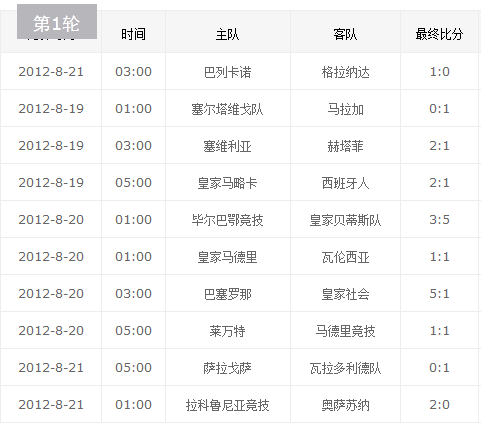481x423 pixels.
Task: Click 瓦伦西亚 away team
Action: [x=345, y=257]
